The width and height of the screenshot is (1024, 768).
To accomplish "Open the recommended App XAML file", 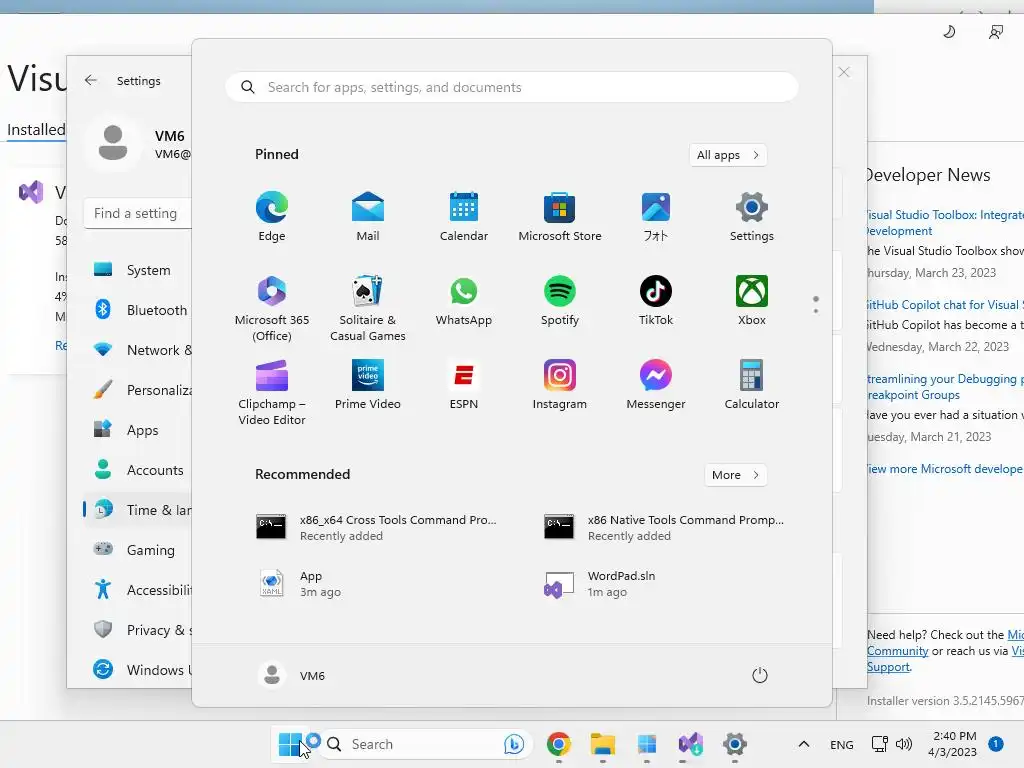I will point(298,583).
